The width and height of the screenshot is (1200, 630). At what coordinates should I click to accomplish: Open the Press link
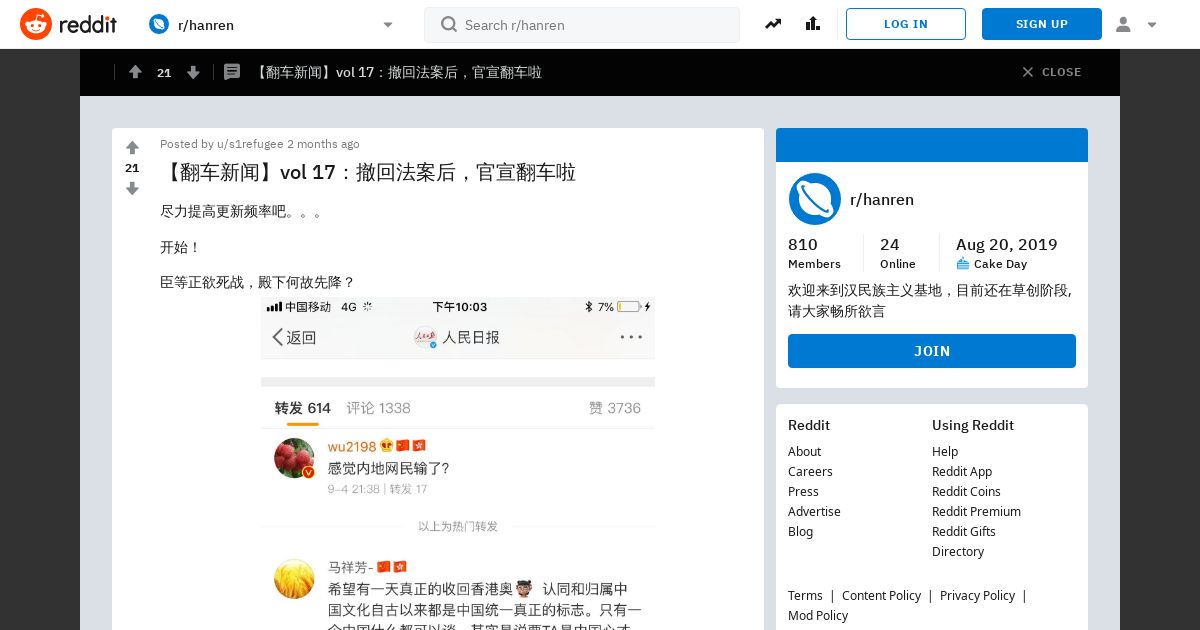point(803,491)
